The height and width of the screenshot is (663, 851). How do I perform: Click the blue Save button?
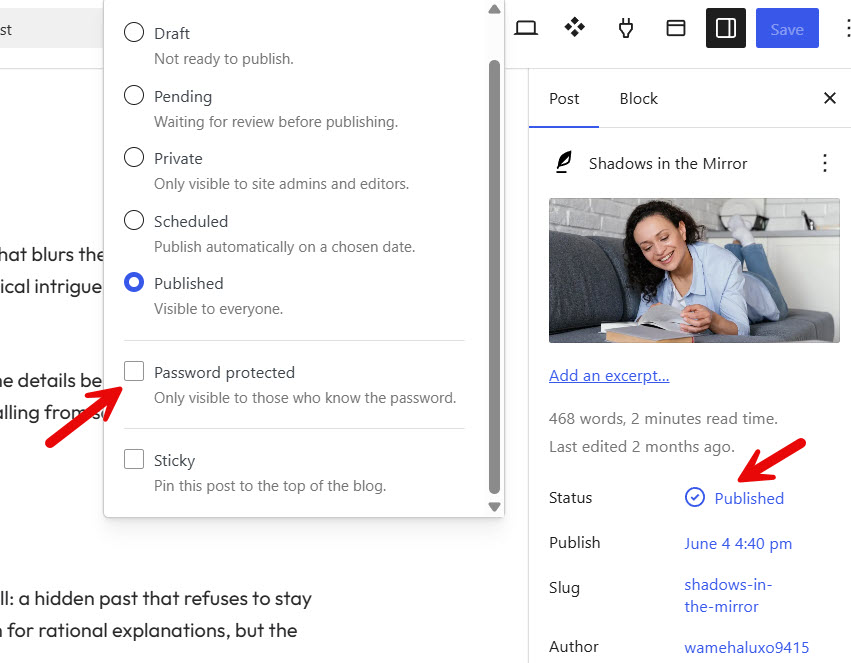tap(787, 28)
